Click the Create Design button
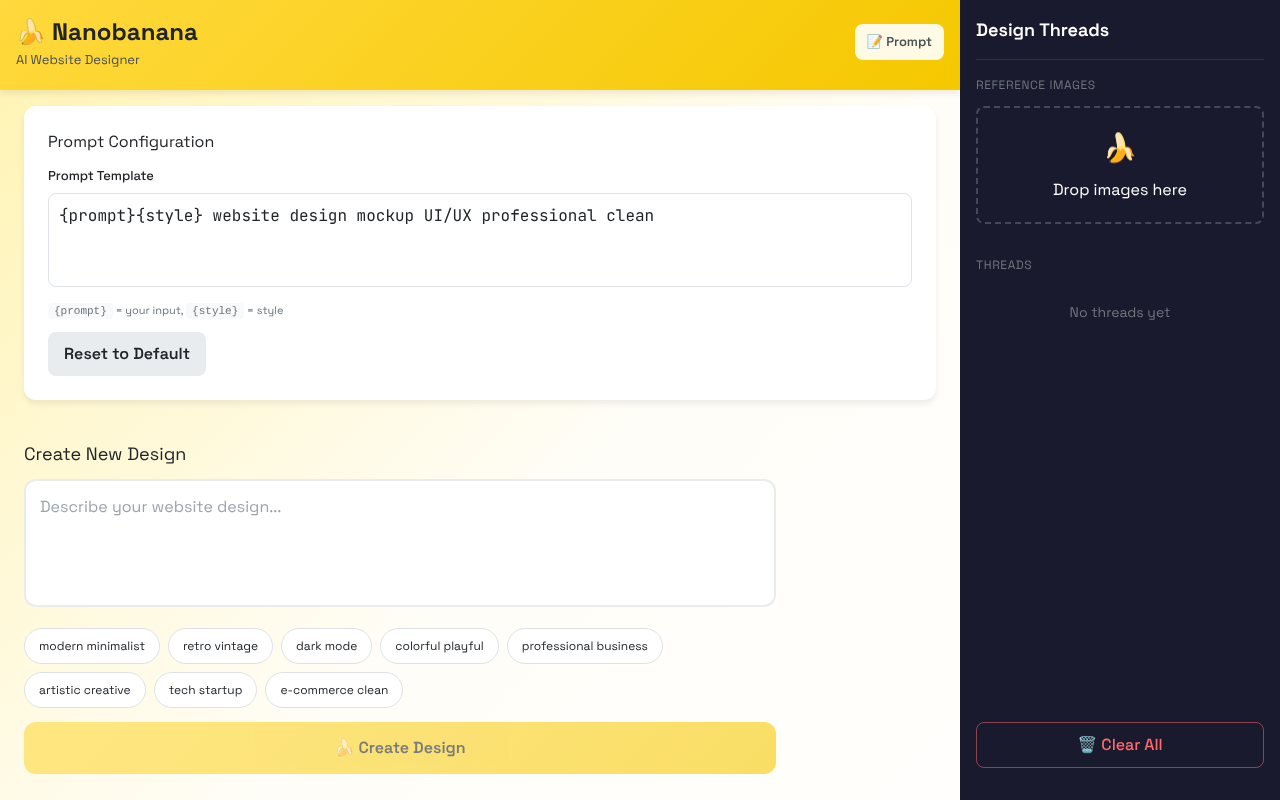Viewport: 1280px width, 800px height. click(x=400, y=748)
